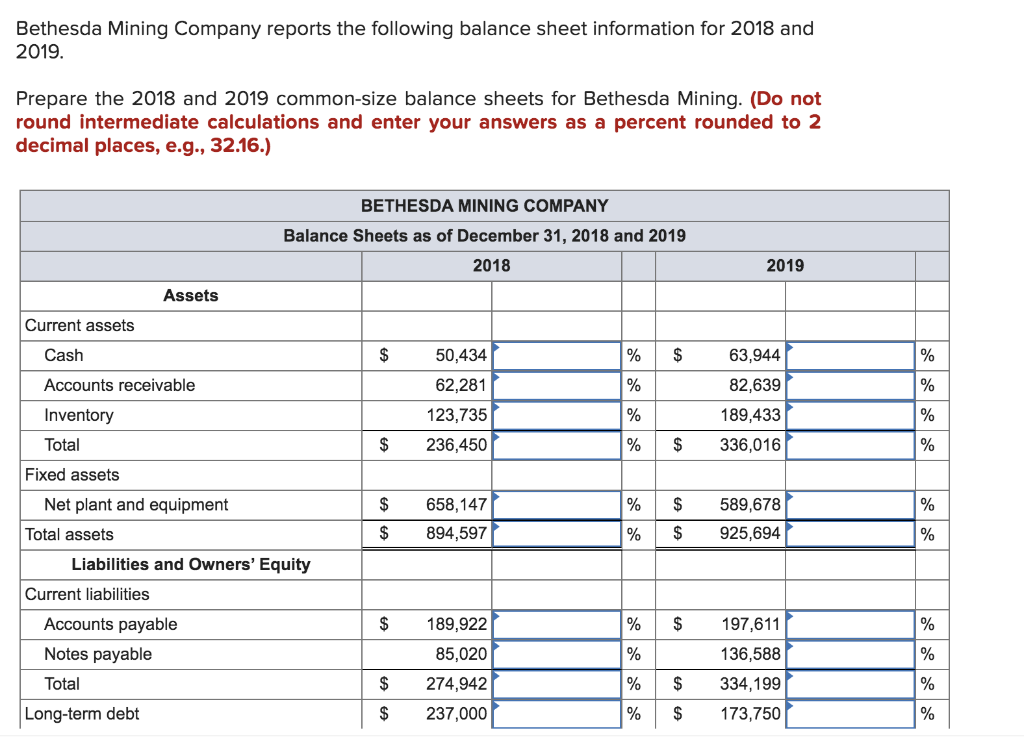Image resolution: width=1024 pixels, height=739 pixels.
Task: Click 2019 Net plant and equipment percent field
Action: (850, 505)
